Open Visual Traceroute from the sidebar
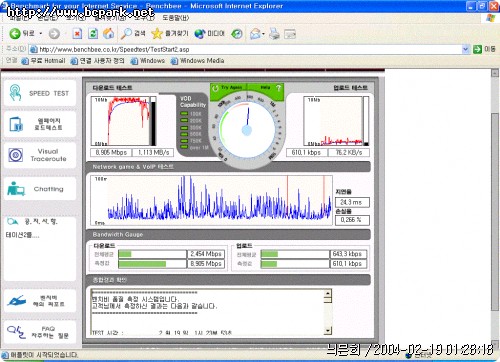 (x=40, y=155)
